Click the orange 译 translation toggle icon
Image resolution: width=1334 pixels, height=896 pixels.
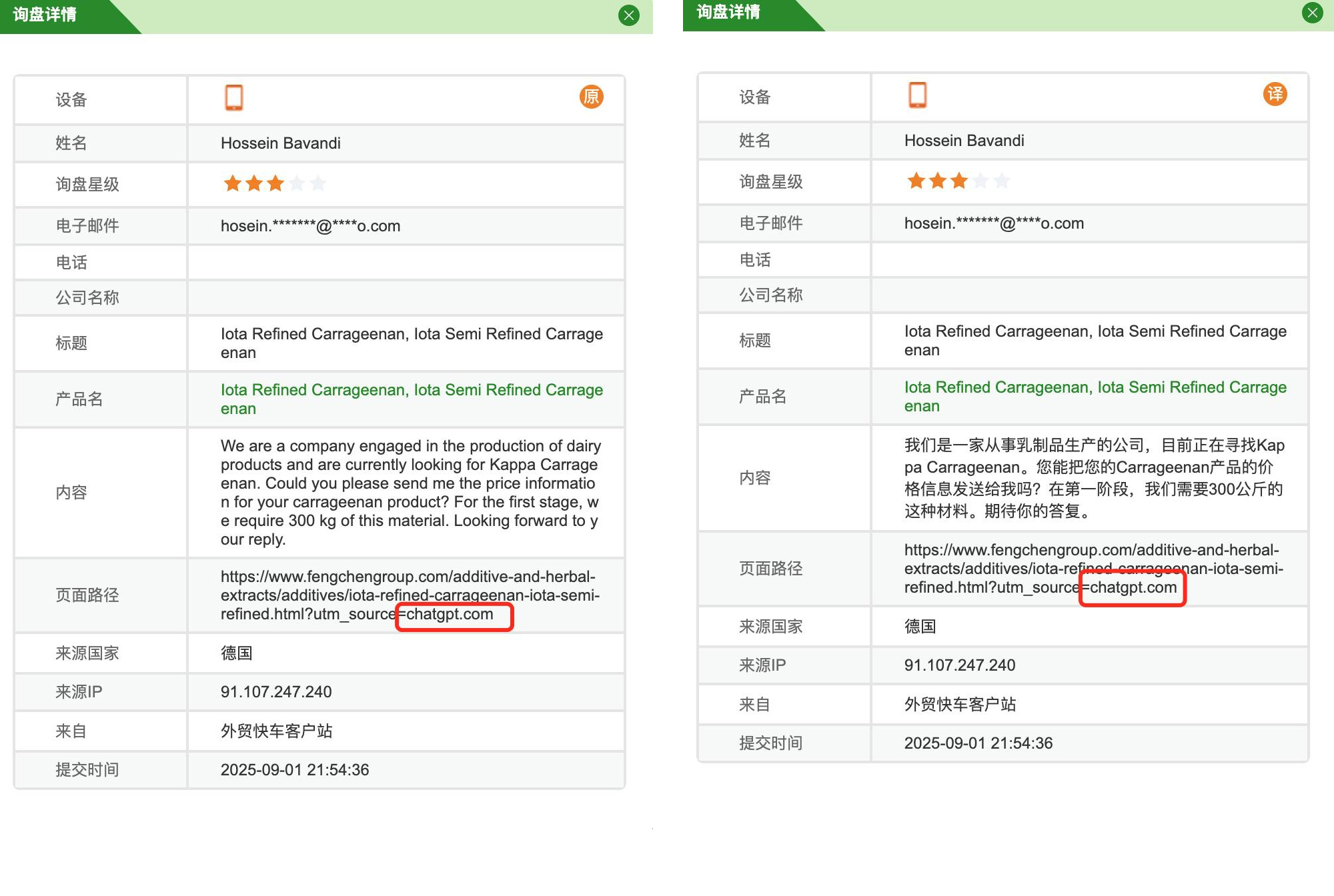(1275, 94)
